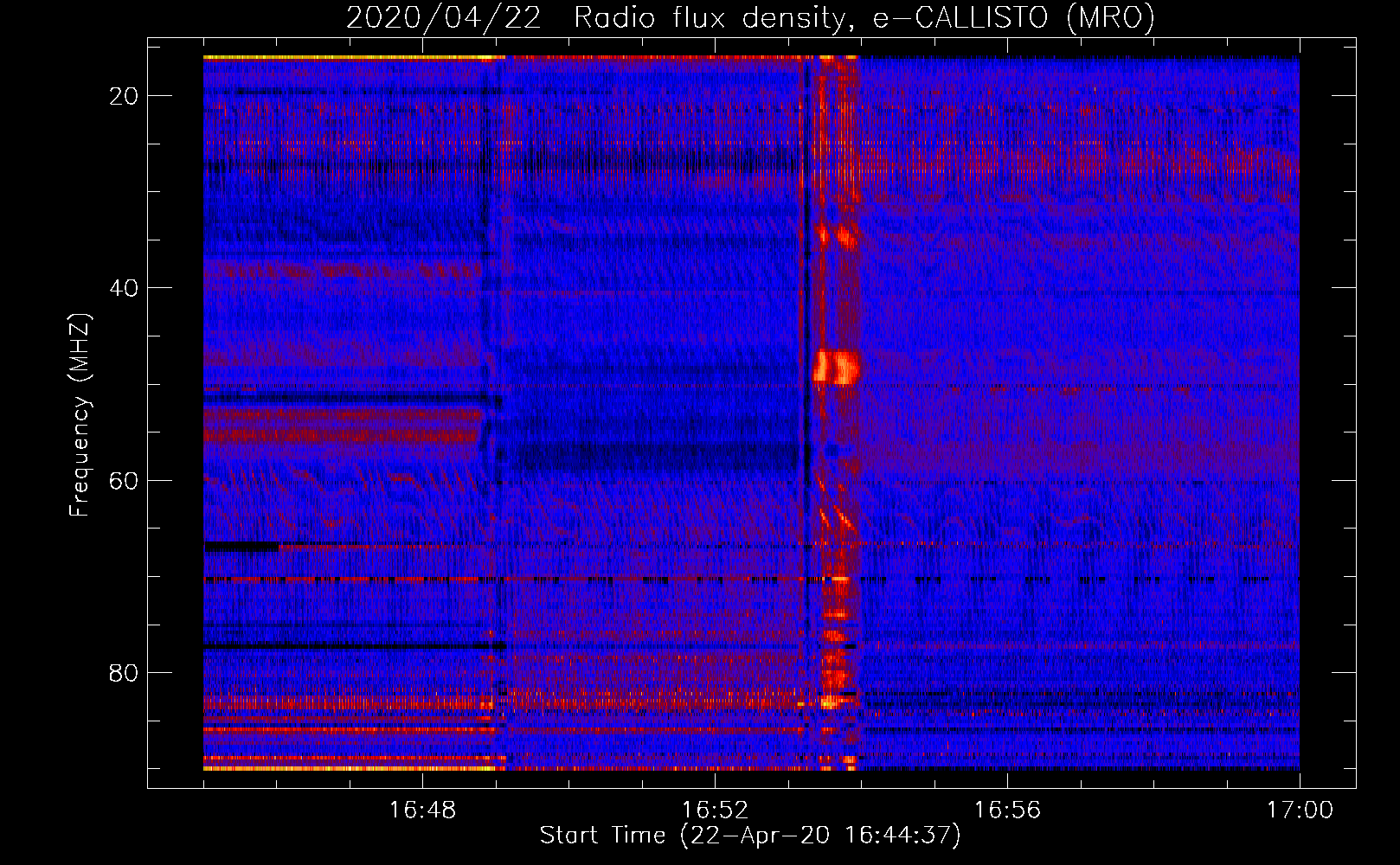Click the frequency tick label '20'
The image size is (1400, 865).
(125, 95)
